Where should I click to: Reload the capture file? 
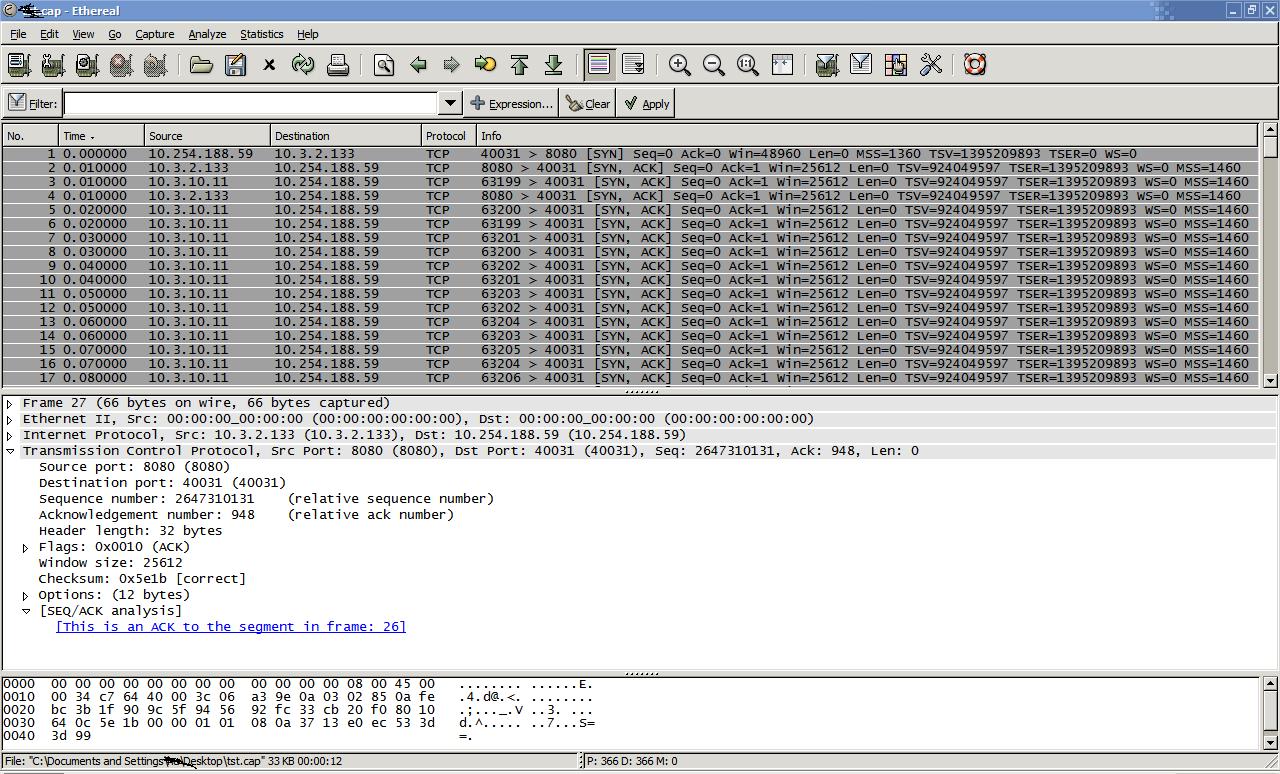click(303, 65)
